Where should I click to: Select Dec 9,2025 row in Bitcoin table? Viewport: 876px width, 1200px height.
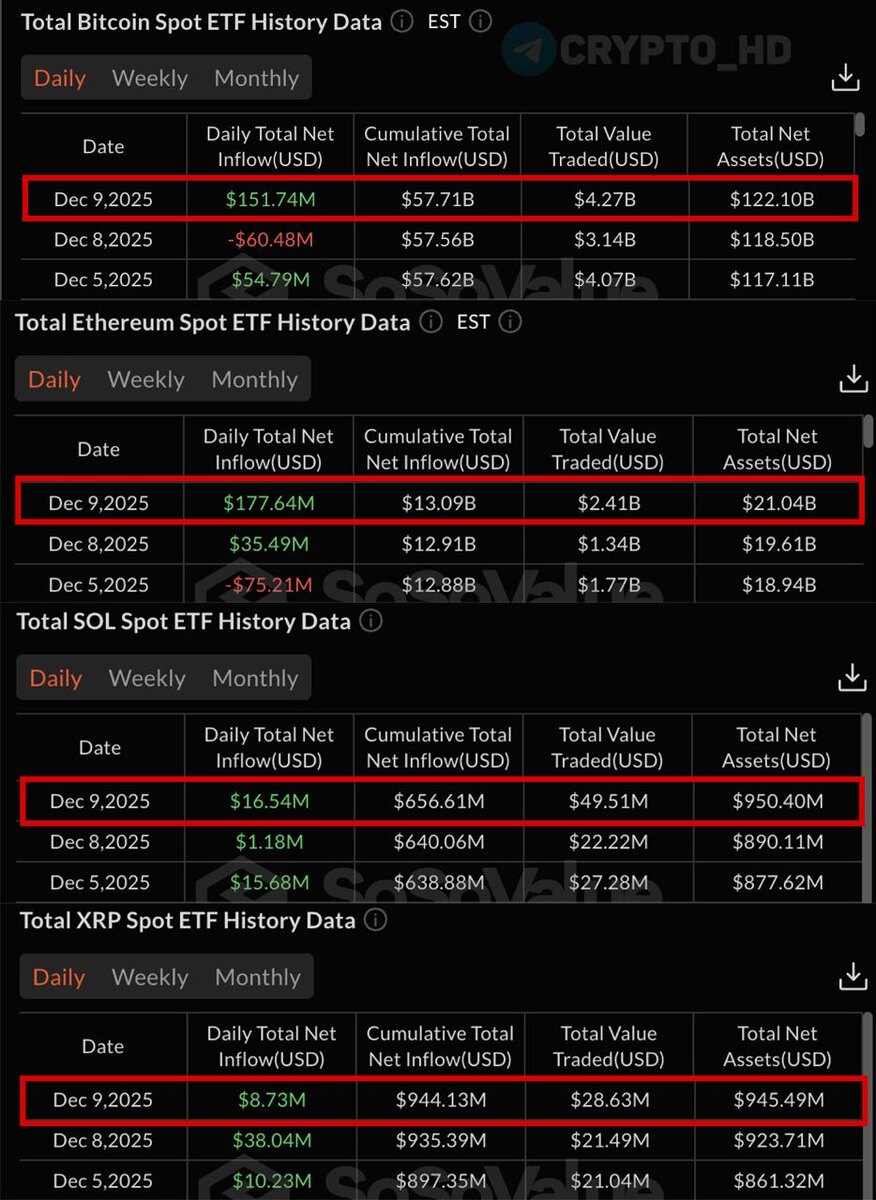pyautogui.click(x=440, y=199)
